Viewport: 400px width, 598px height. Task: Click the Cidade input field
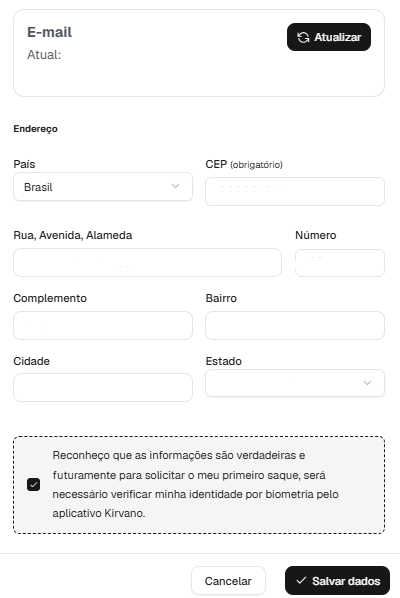103,387
